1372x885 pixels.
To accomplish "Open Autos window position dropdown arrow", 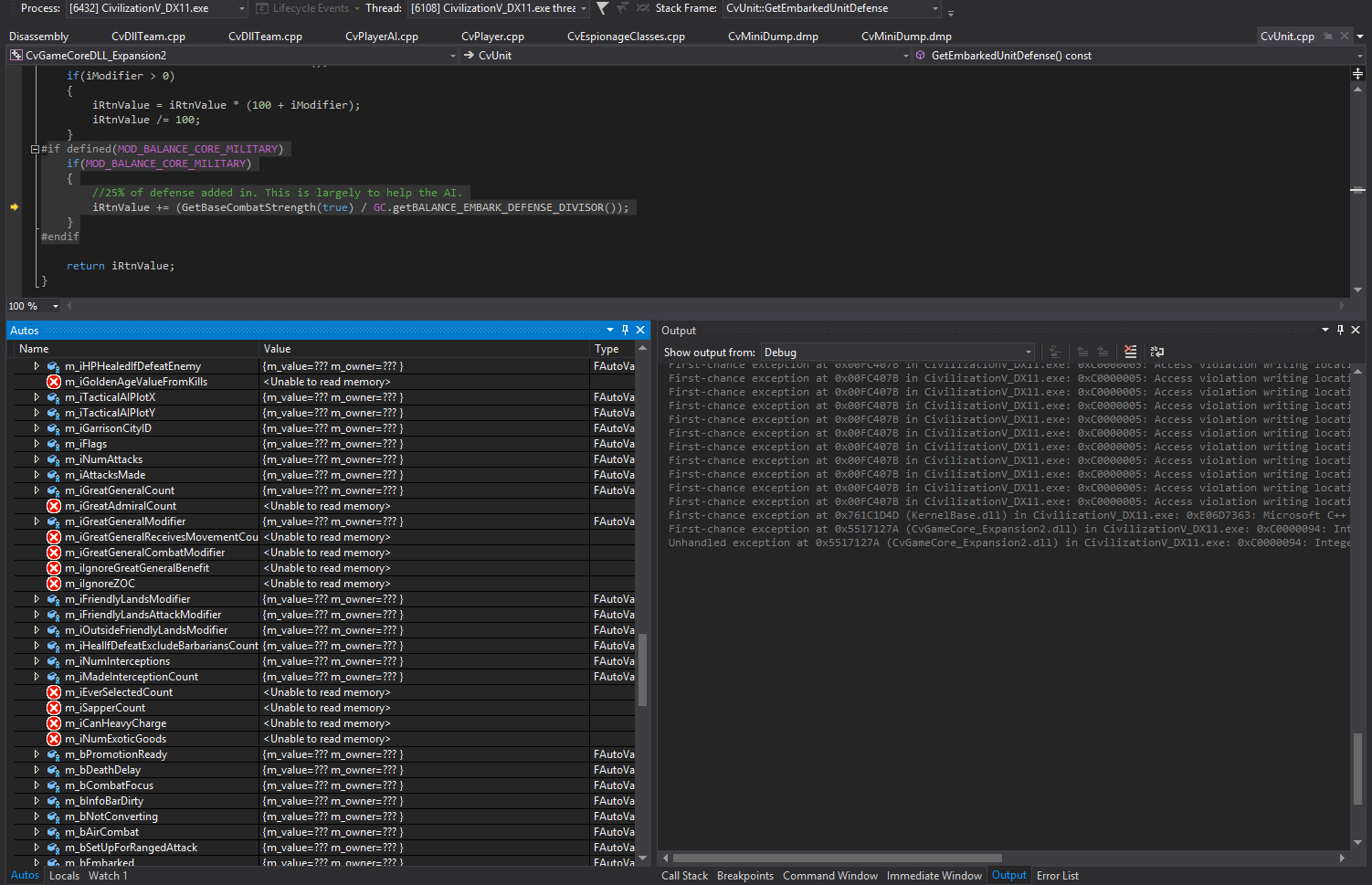I will pyautogui.click(x=609, y=330).
